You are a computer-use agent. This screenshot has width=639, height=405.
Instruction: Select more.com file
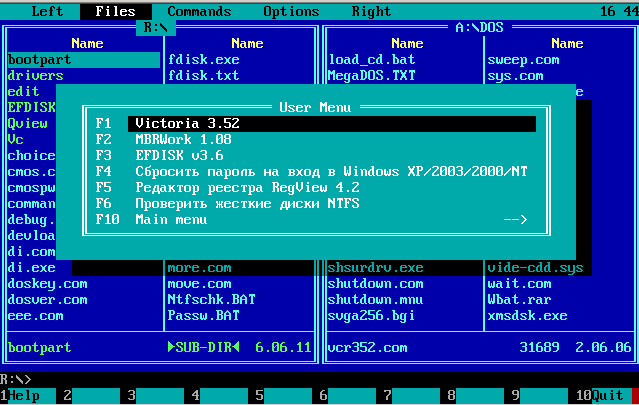point(199,268)
